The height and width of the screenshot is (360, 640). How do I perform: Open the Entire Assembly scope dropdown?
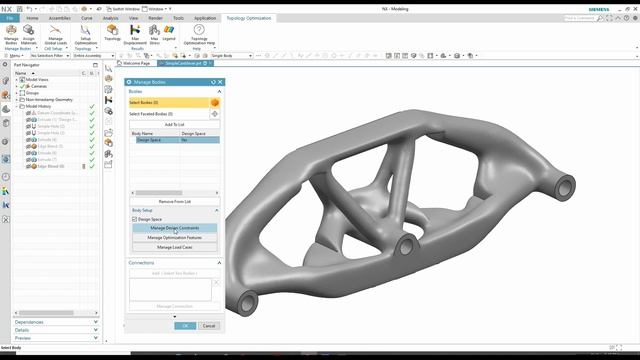94,56
